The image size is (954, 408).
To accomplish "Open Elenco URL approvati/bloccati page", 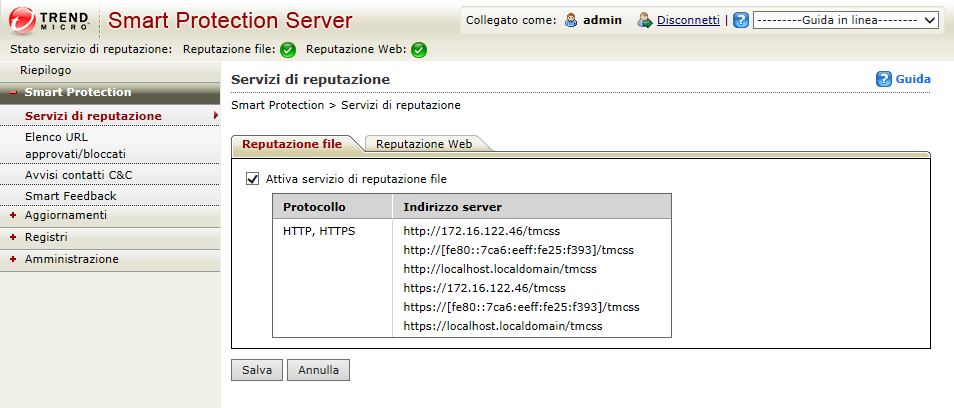I will pyautogui.click(x=75, y=145).
